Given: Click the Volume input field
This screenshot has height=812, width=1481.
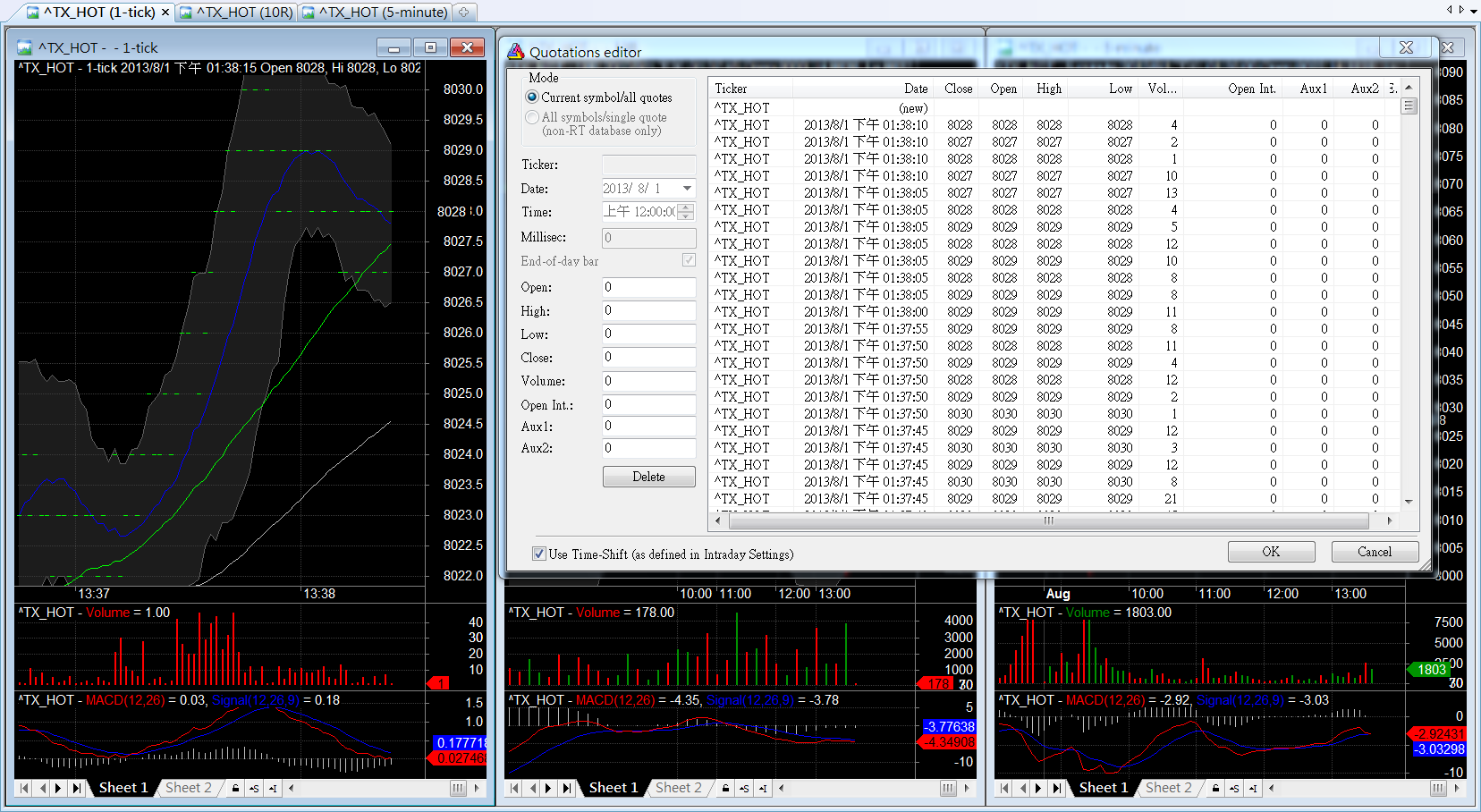Looking at the screenshot, I should [648, 380].
